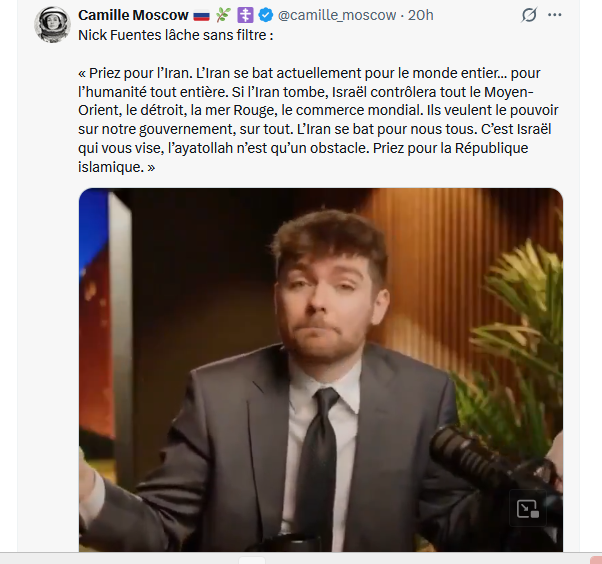
Task: Open the more options ellipsis menu
Action: (555, 16)
